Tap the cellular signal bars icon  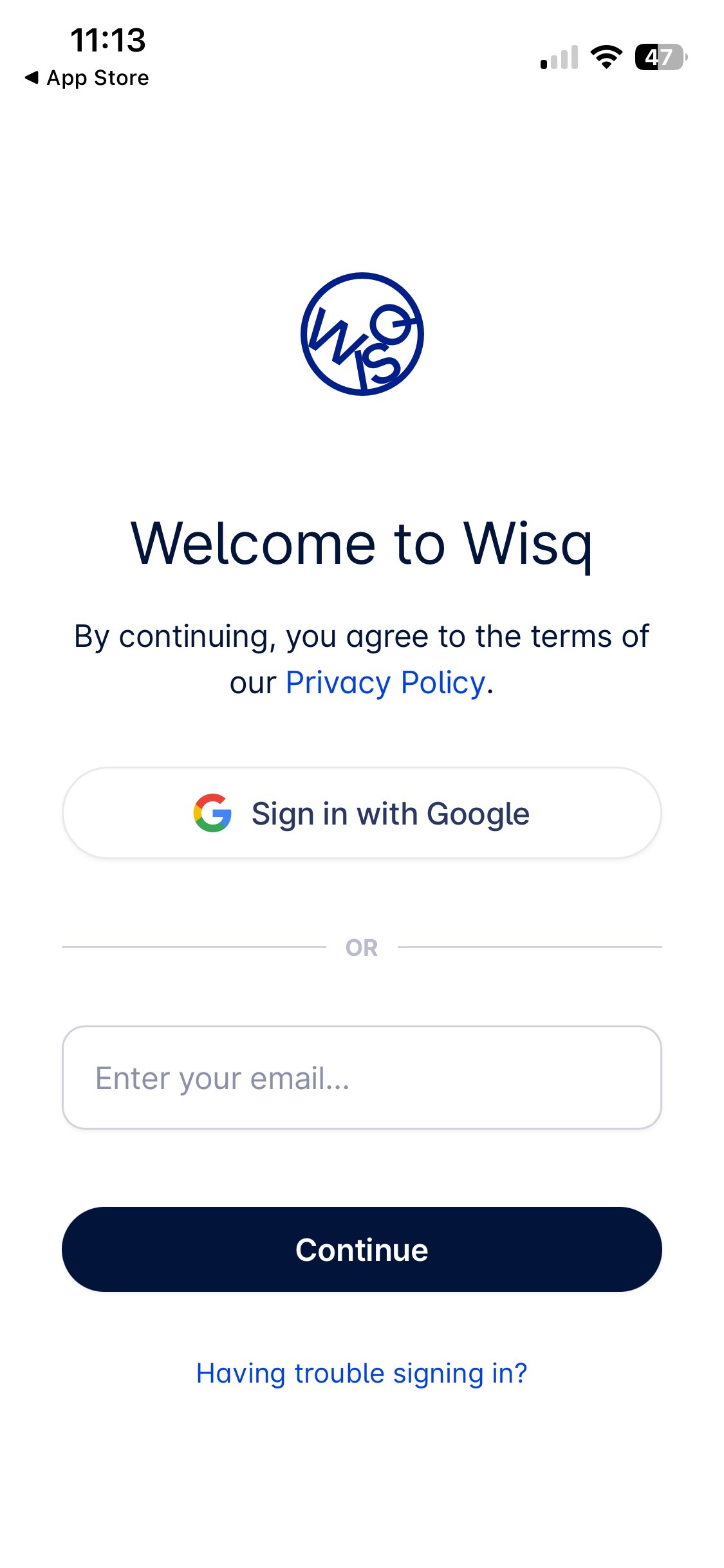tap(559, 57)
